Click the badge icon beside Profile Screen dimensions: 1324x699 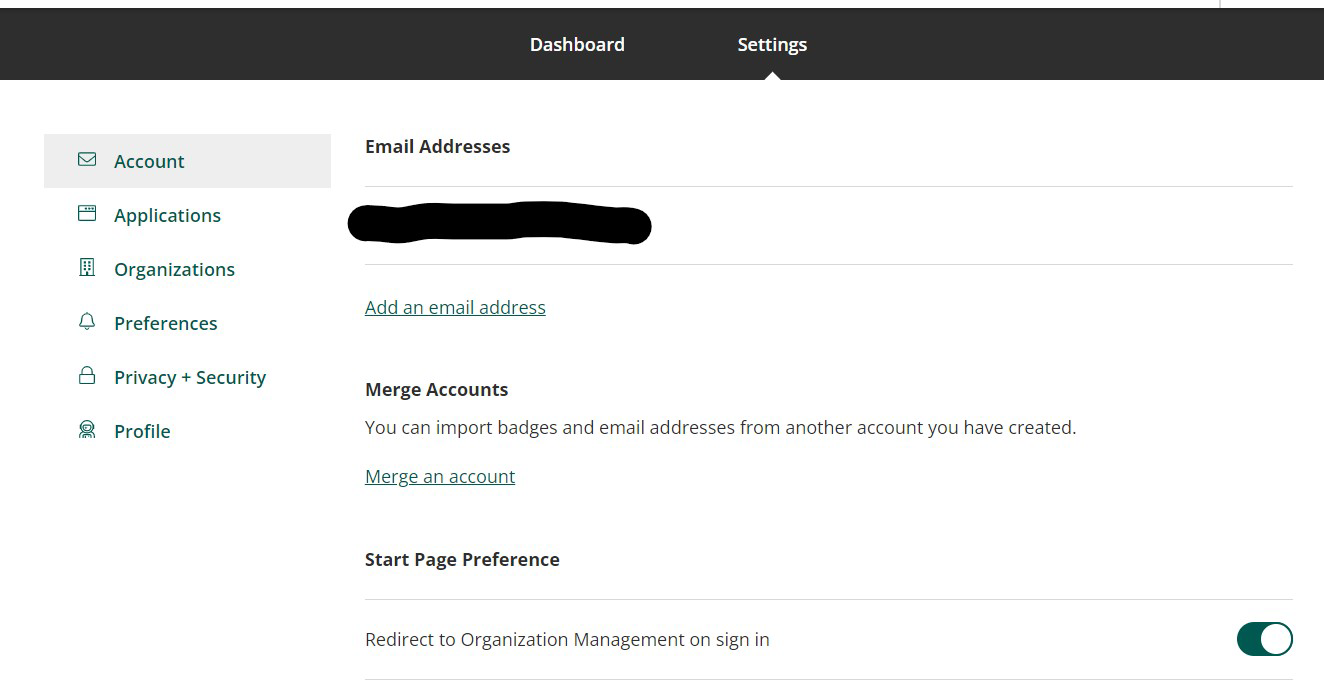pyautogui.click(x=87, y=430)
